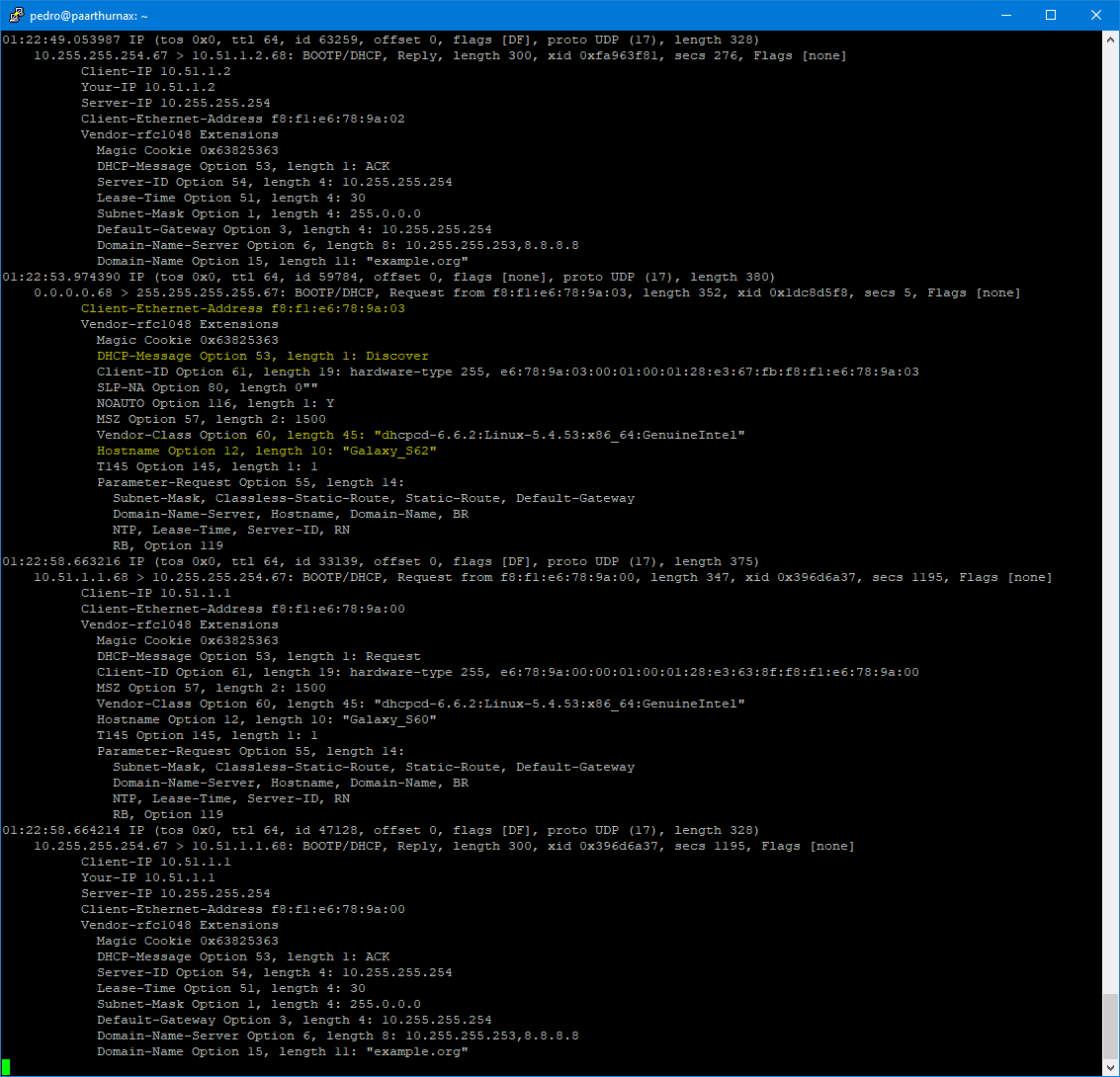Click the highlighted DHCP-Message Discover line
The image size is (1120, 1077).
(x=262, y=356)
